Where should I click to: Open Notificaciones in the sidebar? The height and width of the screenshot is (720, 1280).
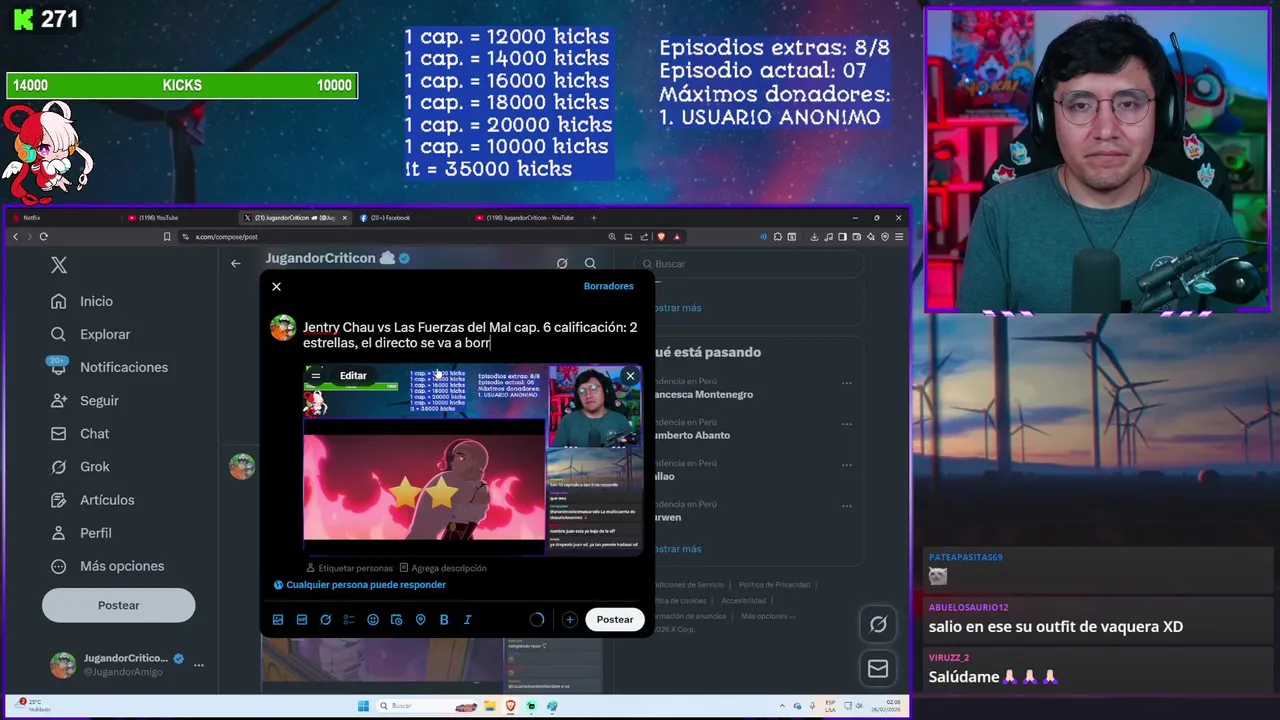(x=109, y=367)
